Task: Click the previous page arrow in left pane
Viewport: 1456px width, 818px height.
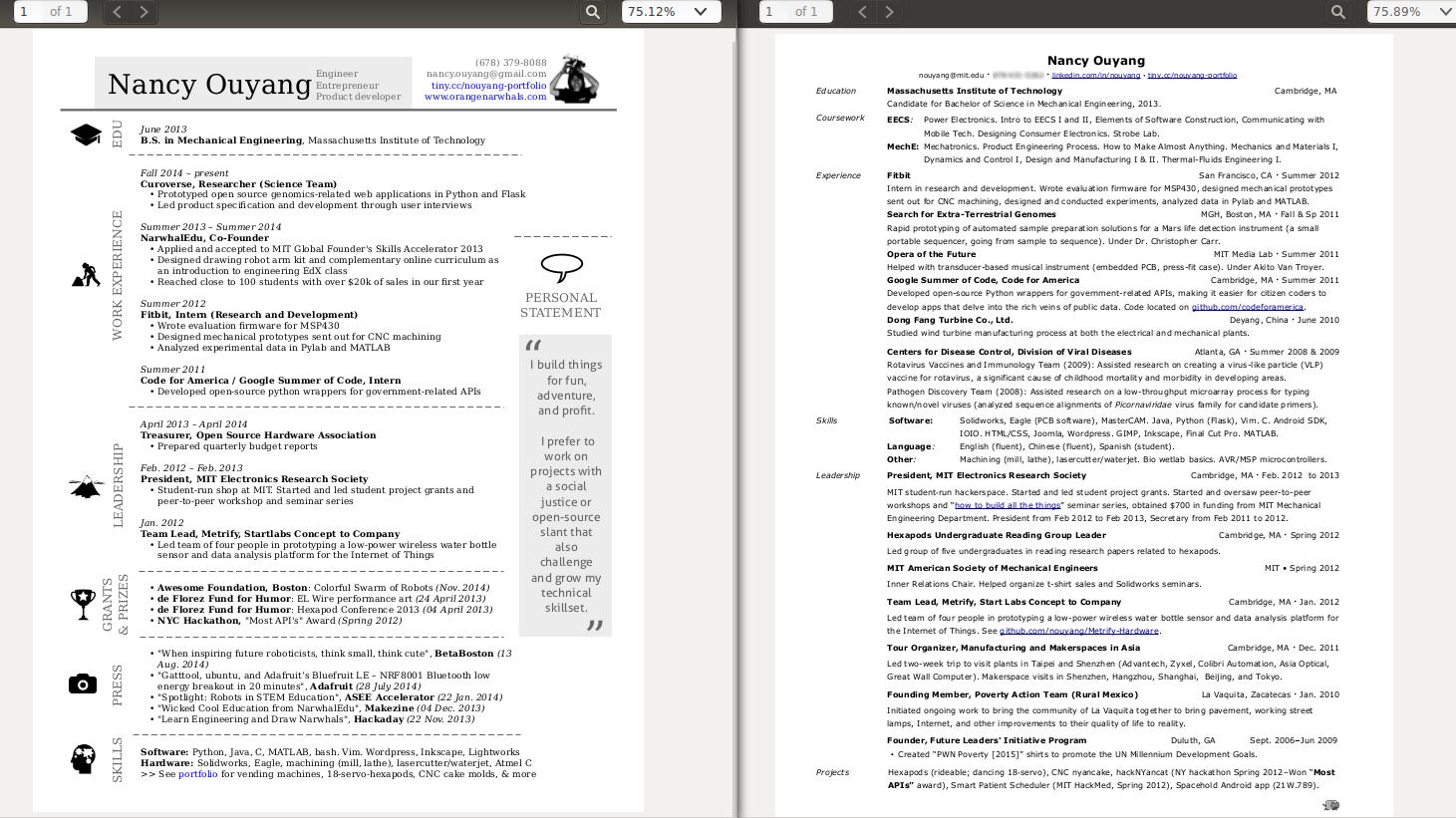Action: (116, 12)
